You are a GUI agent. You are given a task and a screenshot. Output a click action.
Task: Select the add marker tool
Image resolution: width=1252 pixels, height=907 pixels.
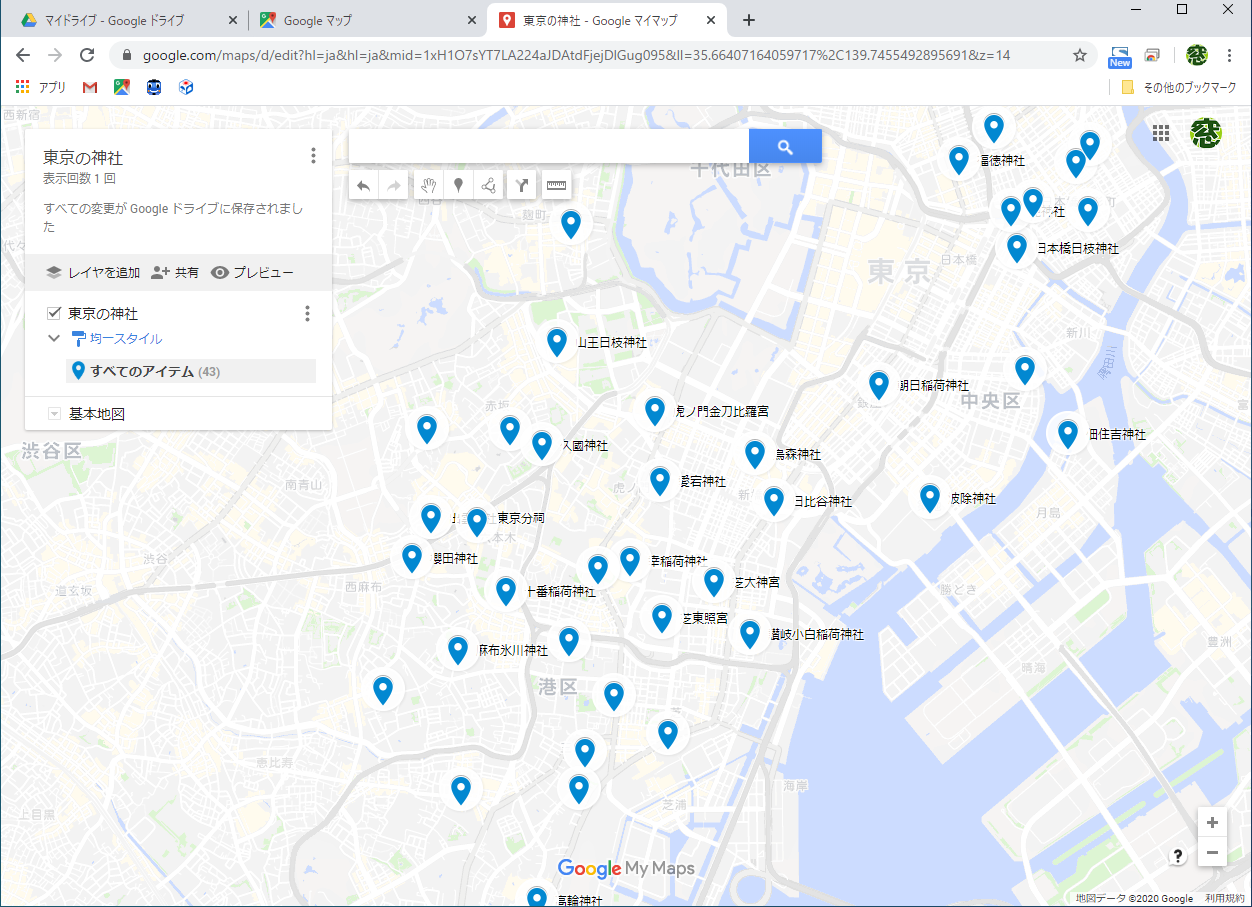458,185
